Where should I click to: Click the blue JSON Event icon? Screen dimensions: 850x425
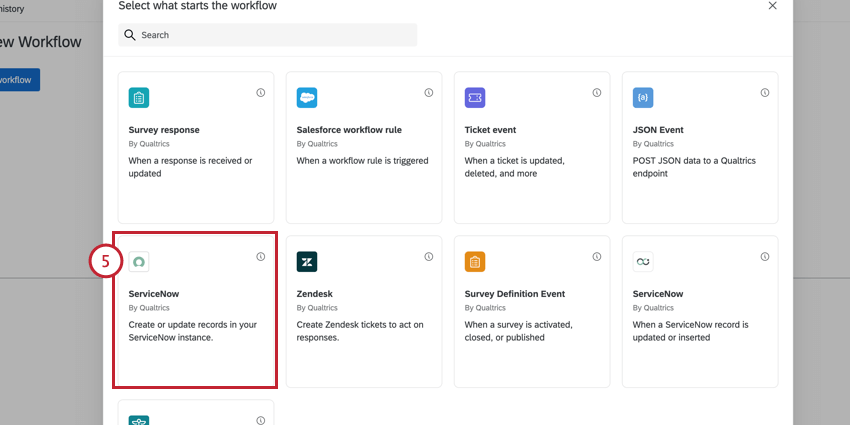point(643,98)
